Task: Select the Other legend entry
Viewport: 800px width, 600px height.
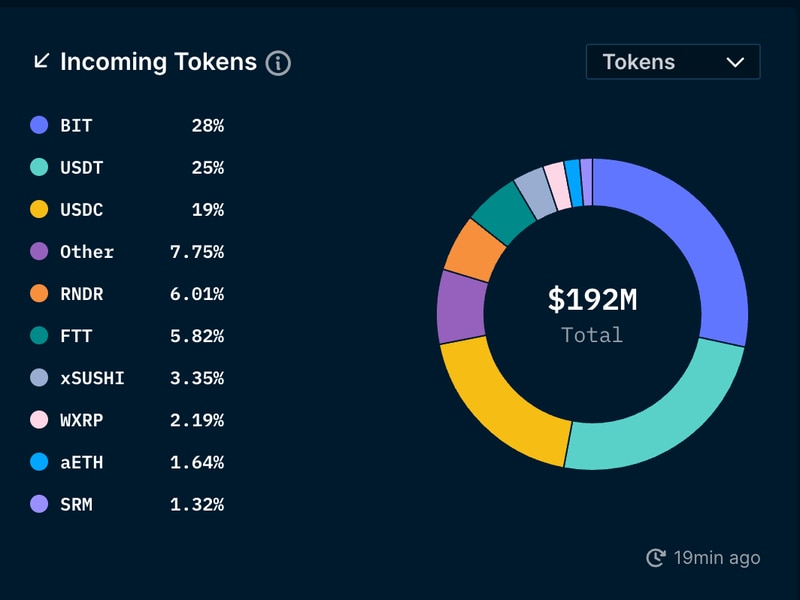Action: [87, 252]
